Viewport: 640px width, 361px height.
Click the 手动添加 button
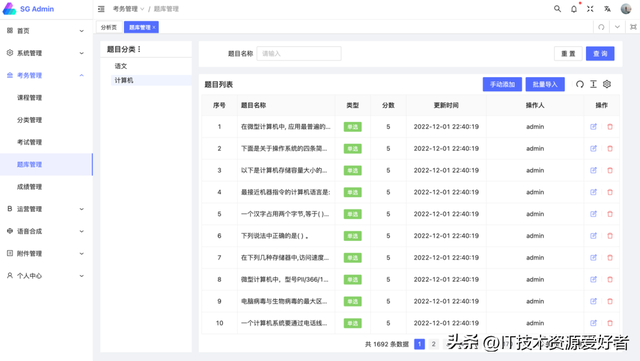pos(502,84)
